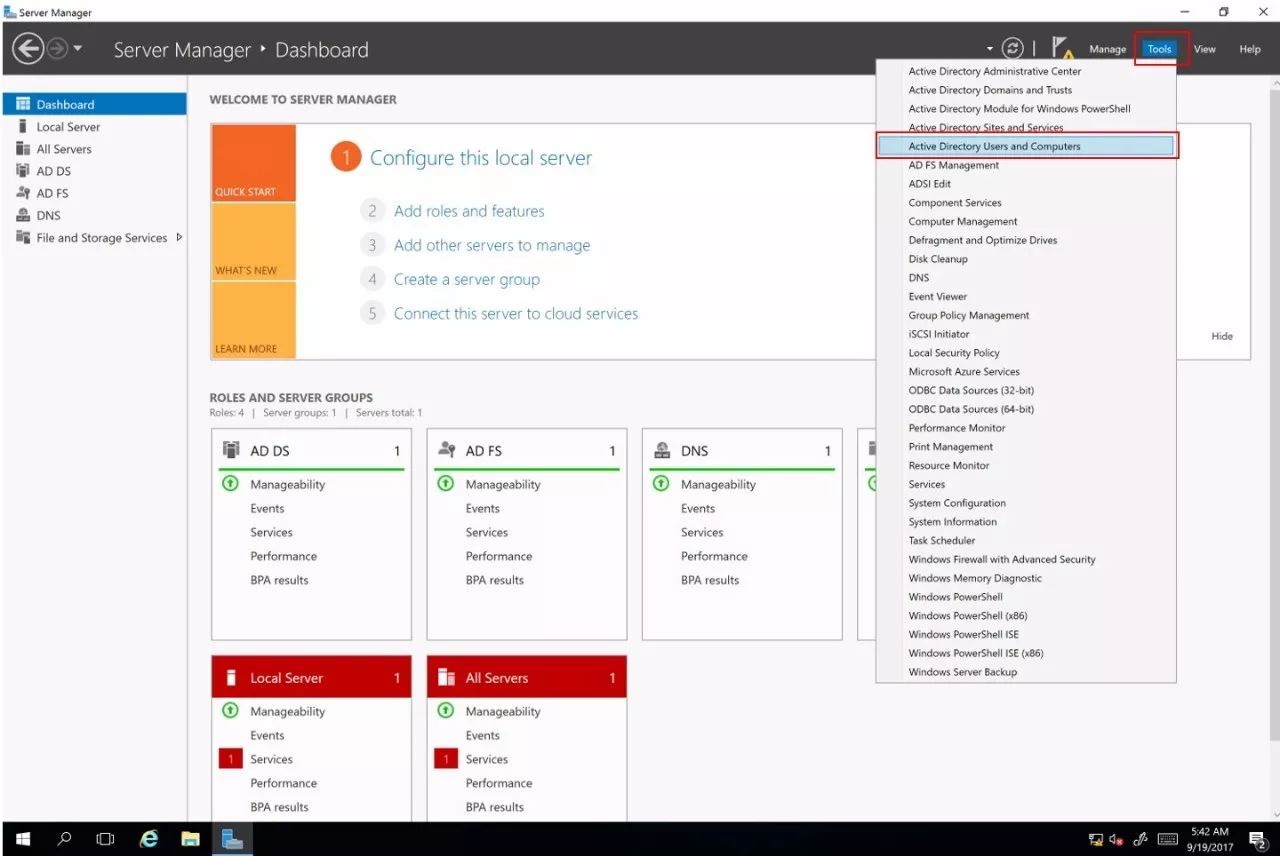1280x856 pixels.
Task: Click the taskbar search icon
Action: (x=65, y=839)
